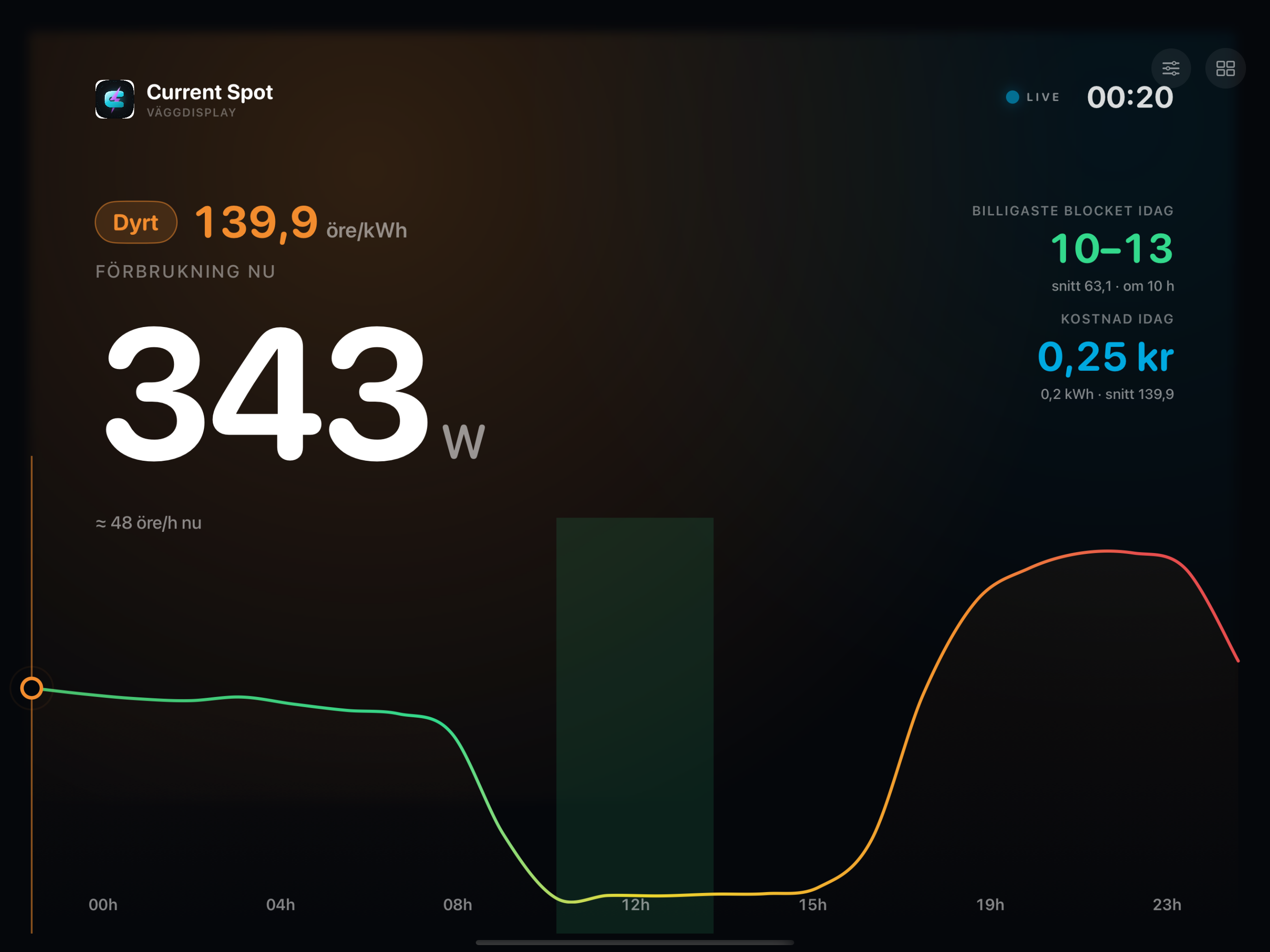Screen dimensions: 1270x952
Task: Click the 00h axis label
Action: coord(103,905)
